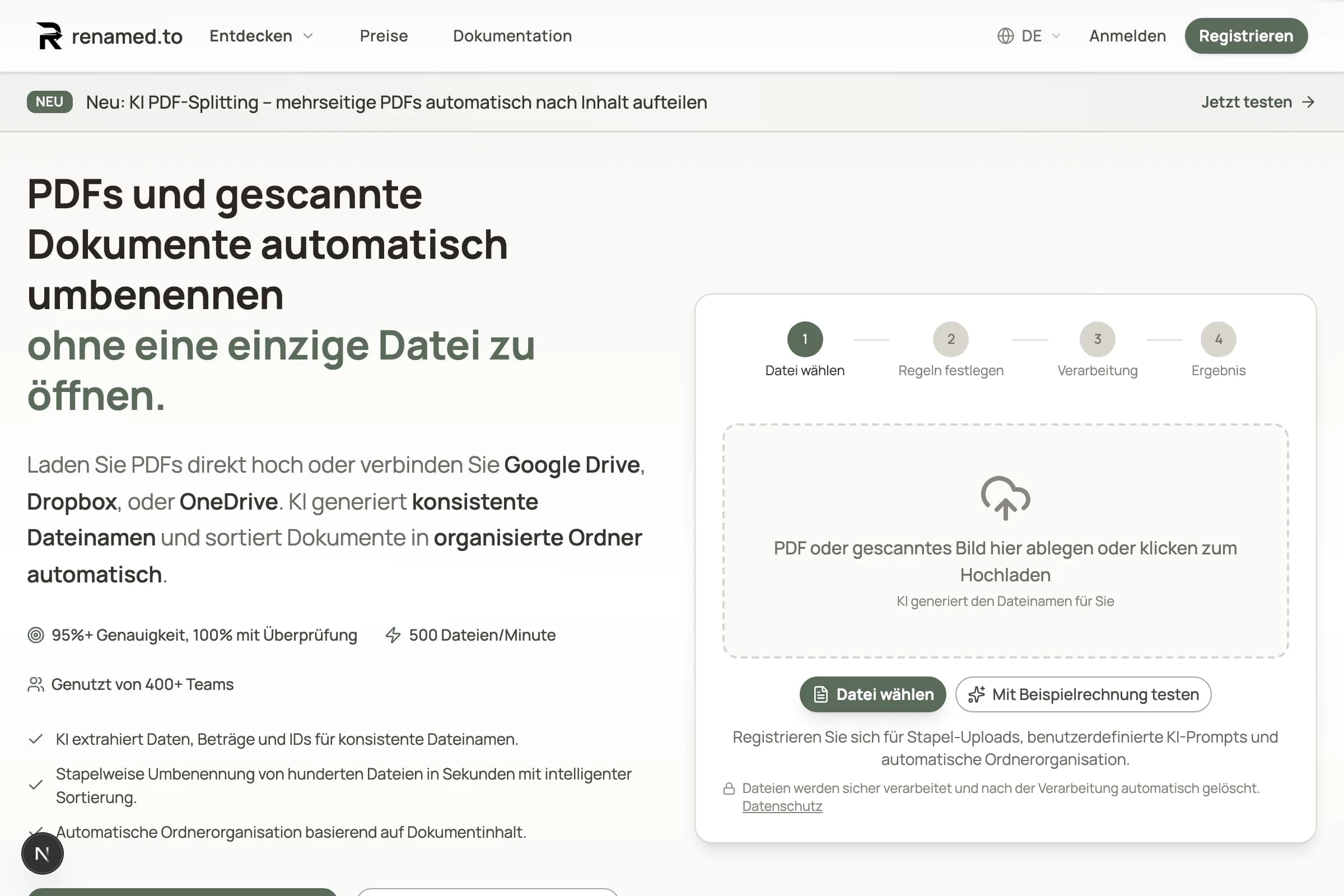Click the upload cloud icon in the dropzone
This screenshot has height=896, width=1344.
coord(1005,498)
